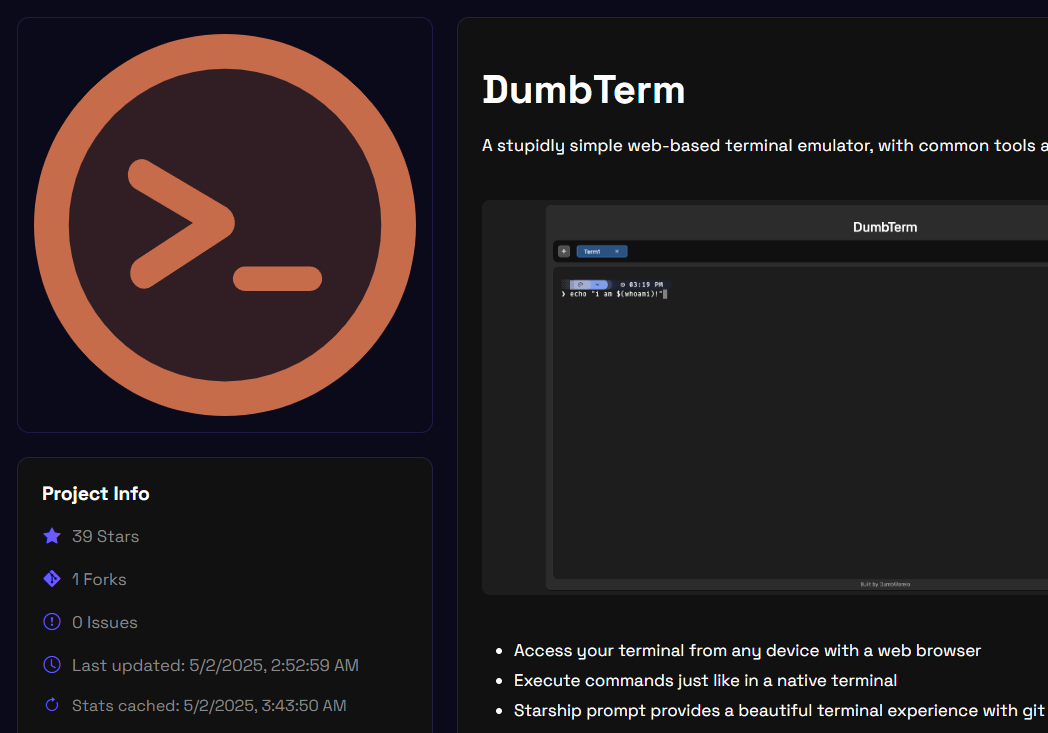
Task: Close Term1 using its small x icon
Action: [617, 252]
